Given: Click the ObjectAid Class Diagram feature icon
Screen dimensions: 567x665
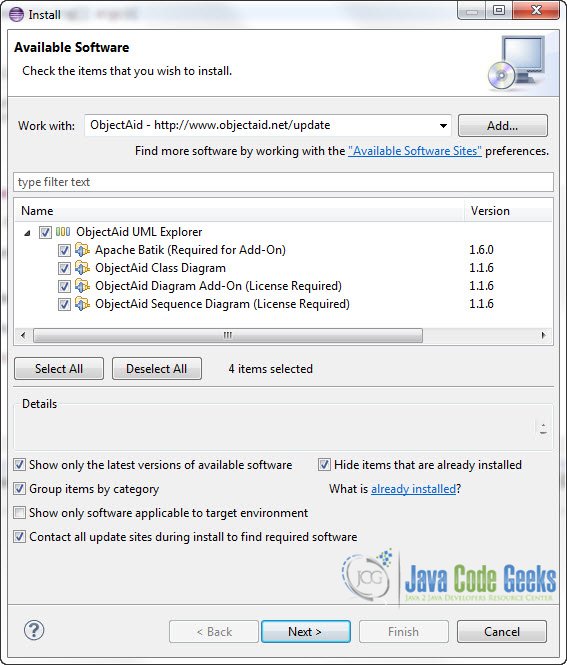Looking at the screenshot, I should click(82, 268).
